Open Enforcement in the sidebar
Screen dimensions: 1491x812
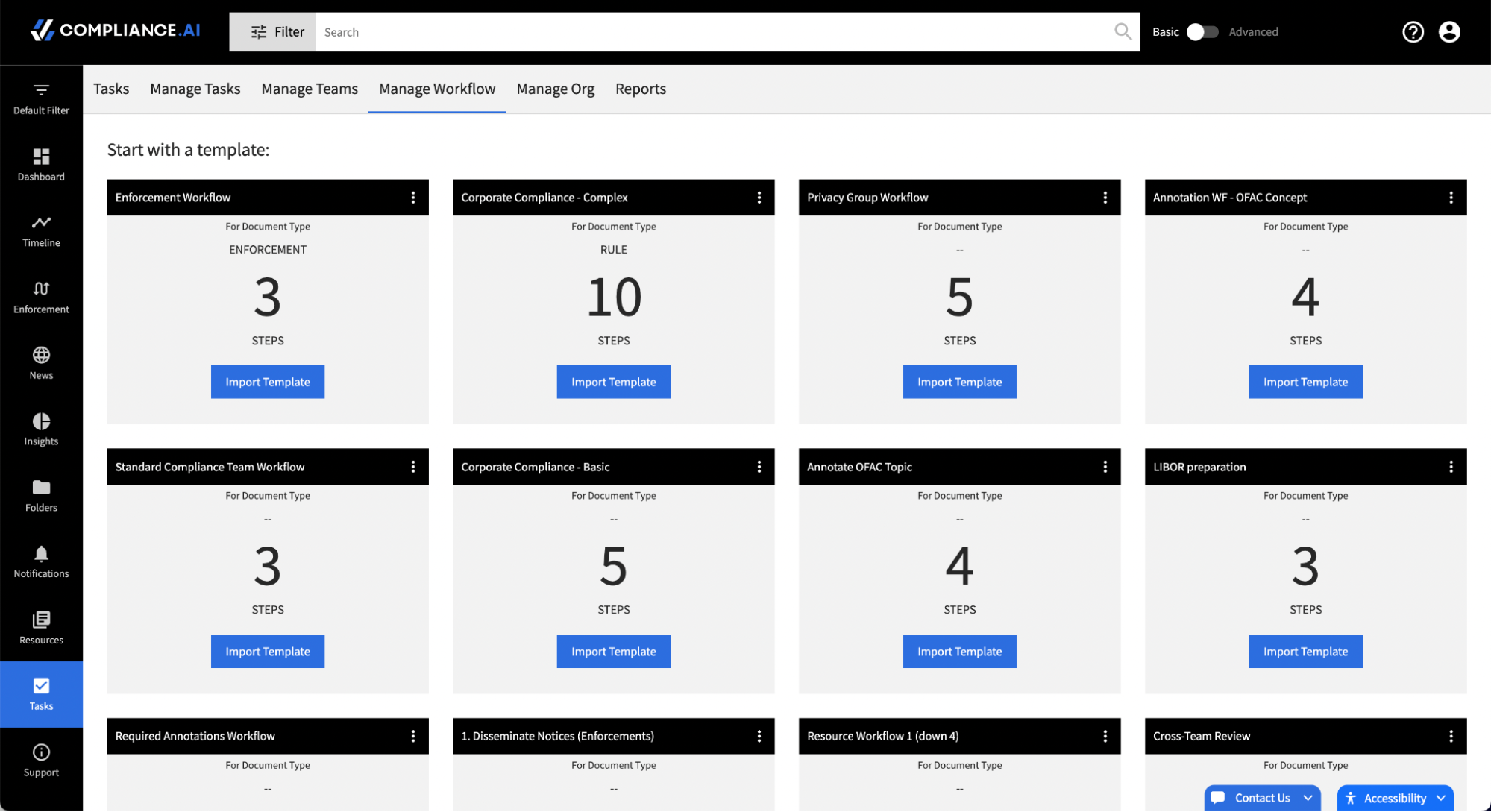tap(41, 298)
